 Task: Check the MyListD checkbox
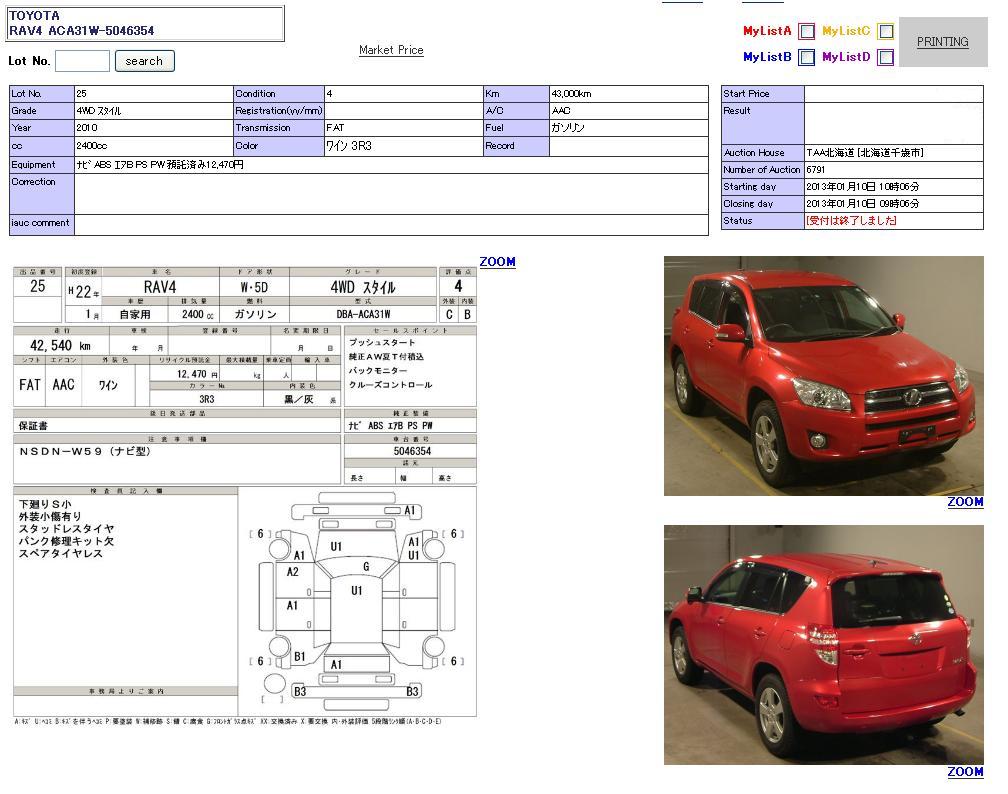tap(885, 57)
